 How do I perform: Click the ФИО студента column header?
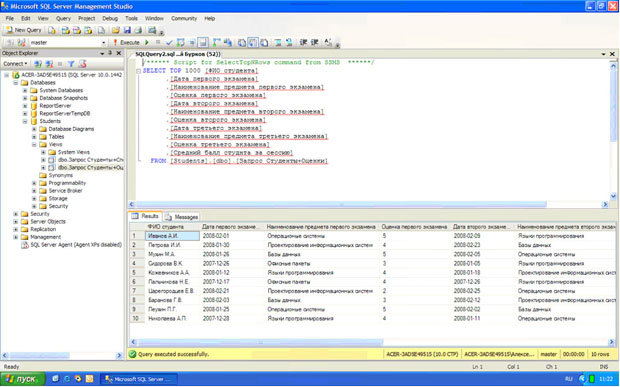172,227
